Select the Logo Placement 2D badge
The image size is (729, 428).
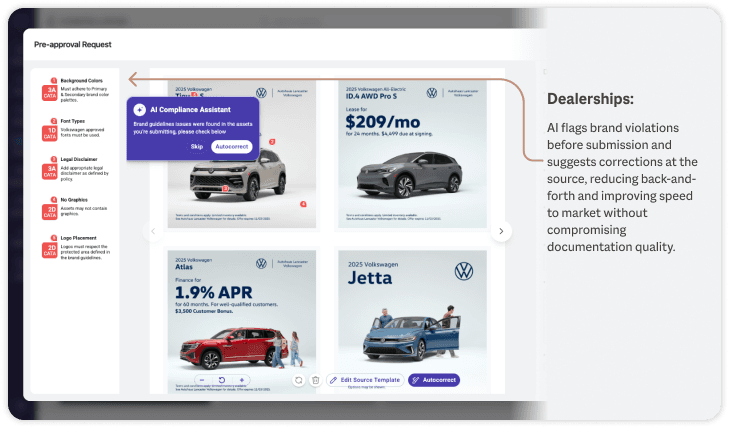[50, 250]
